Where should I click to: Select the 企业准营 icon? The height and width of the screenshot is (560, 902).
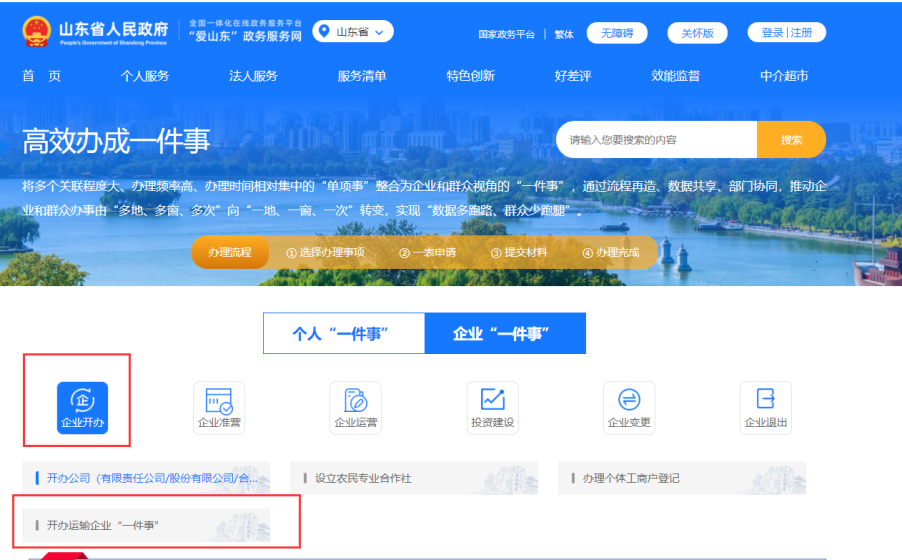point(218,400)
